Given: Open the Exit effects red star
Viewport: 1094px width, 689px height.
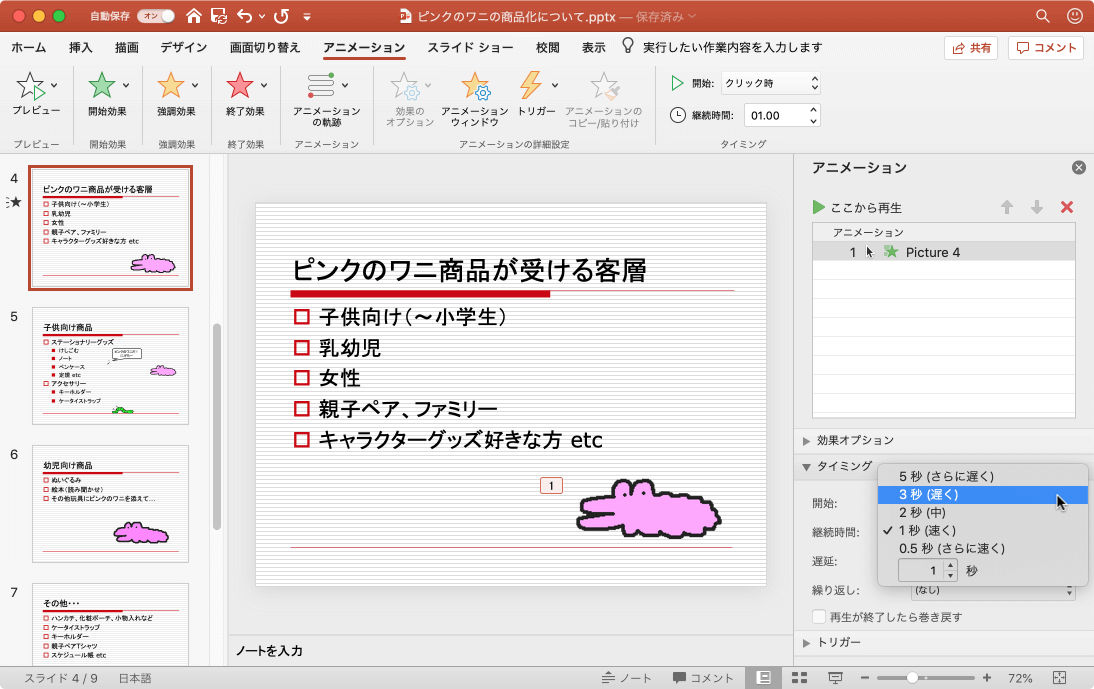Looking at the screenshot, I should tap(240, 87).
